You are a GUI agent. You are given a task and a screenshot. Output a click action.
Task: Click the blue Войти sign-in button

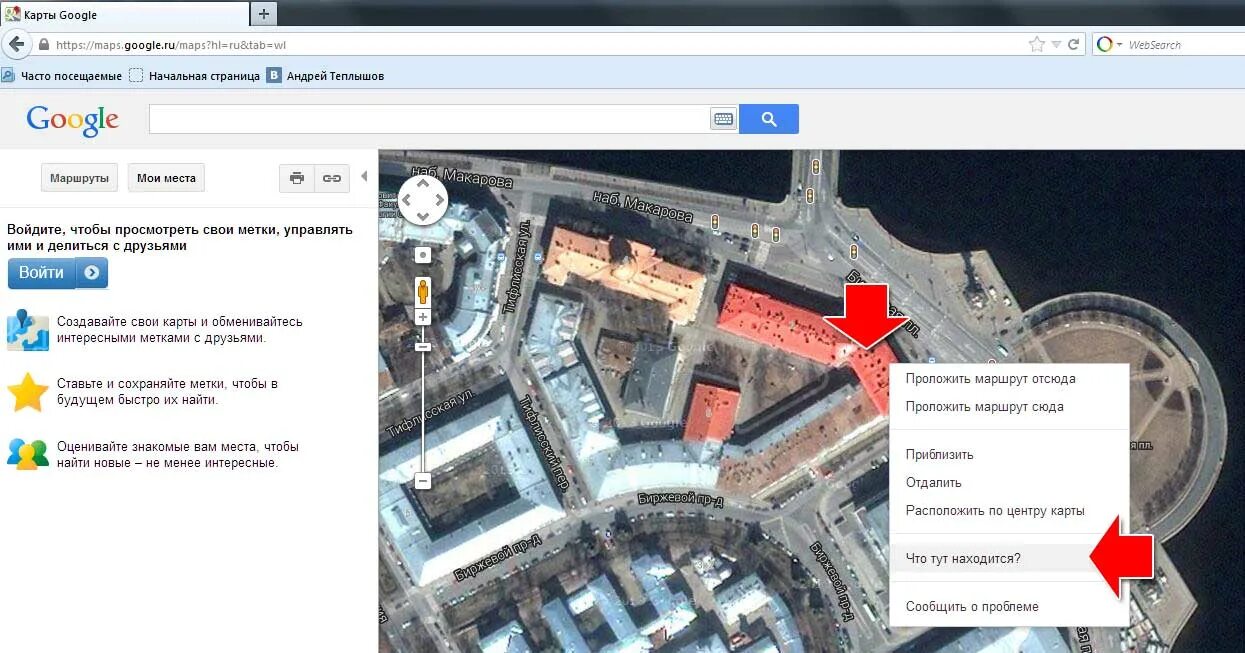click(x=58, y=272)
